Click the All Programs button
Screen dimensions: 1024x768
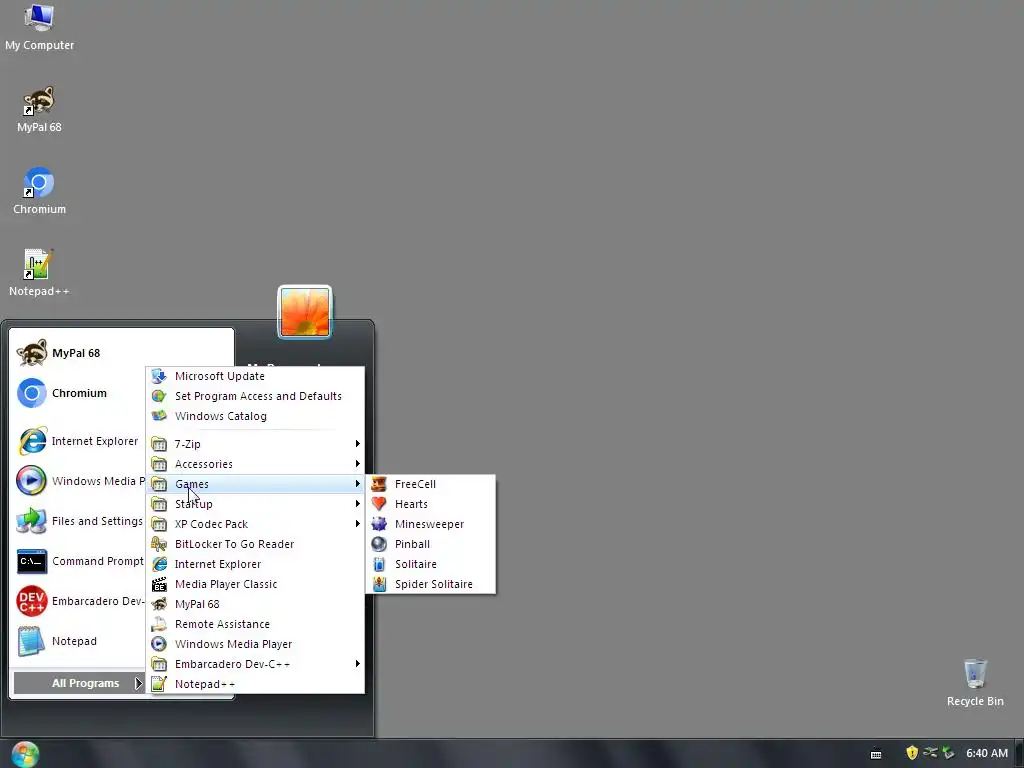79,683
